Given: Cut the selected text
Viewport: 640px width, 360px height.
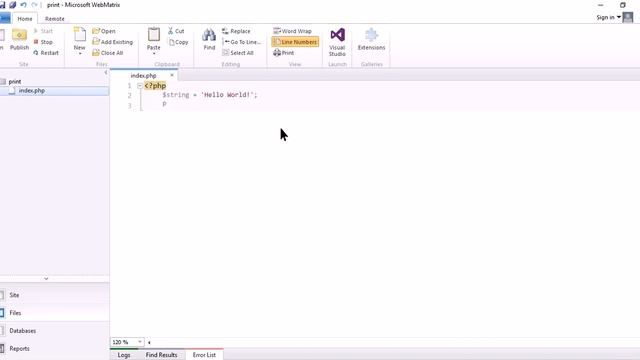Looking at the screenshot, I should pos(176,31).
